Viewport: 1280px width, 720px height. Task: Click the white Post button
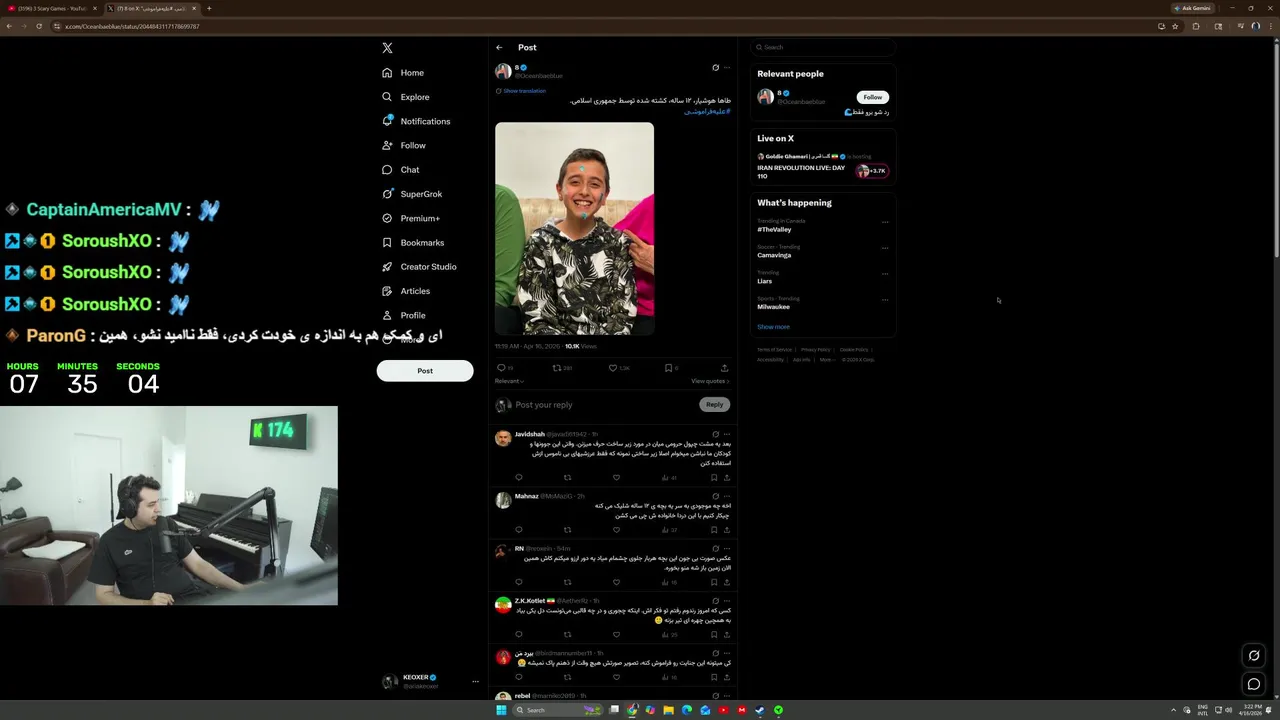[x=425, y=371]
